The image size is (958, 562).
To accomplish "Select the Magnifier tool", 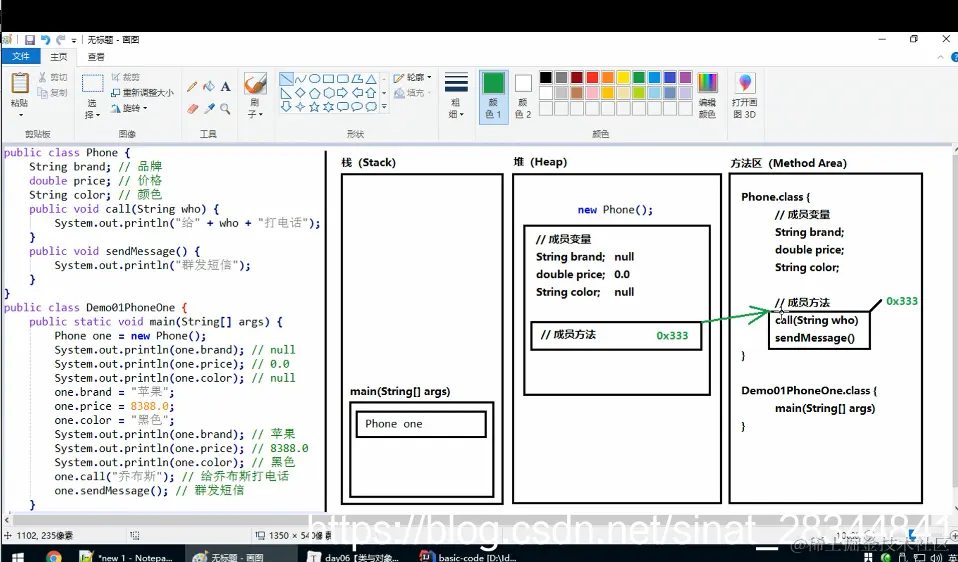I will (225, 109).
